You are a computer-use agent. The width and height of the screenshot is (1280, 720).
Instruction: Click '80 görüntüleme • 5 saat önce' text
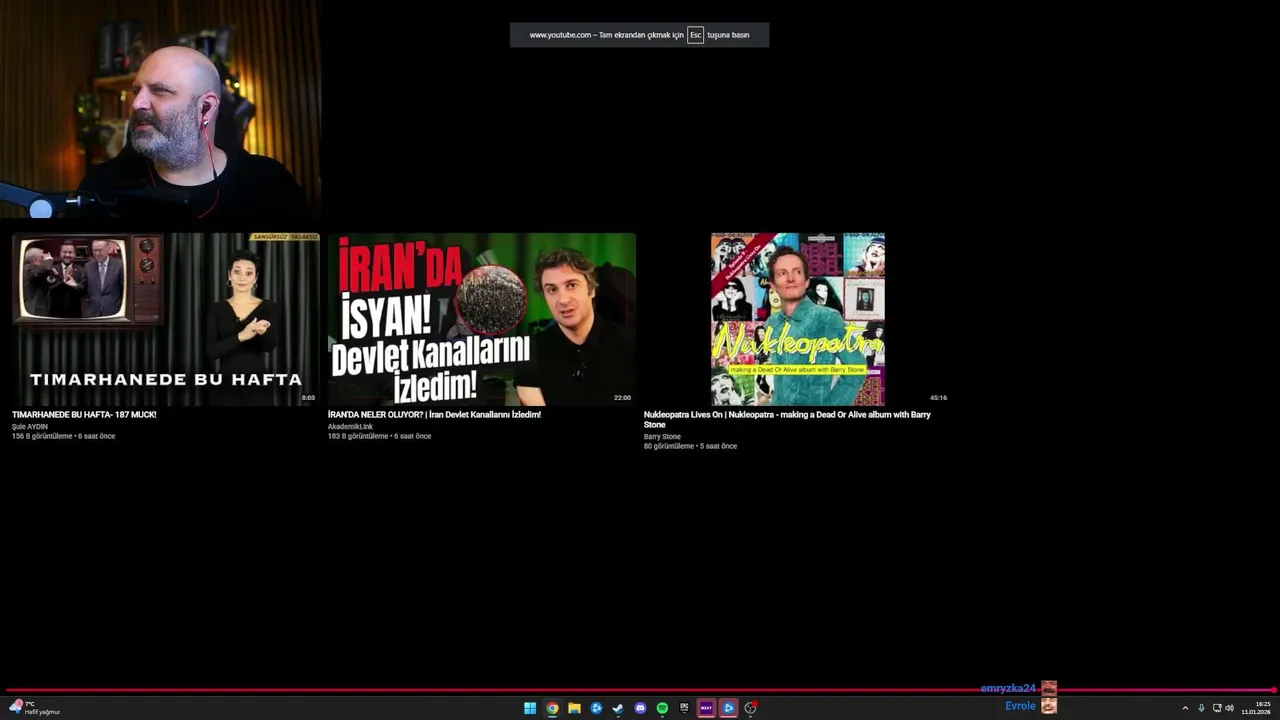point(690,446)
